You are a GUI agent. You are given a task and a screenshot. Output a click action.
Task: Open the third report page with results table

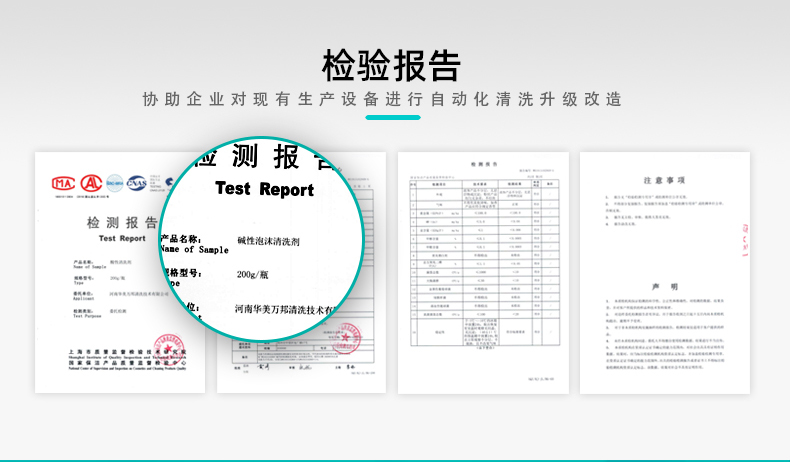(483, 273)
